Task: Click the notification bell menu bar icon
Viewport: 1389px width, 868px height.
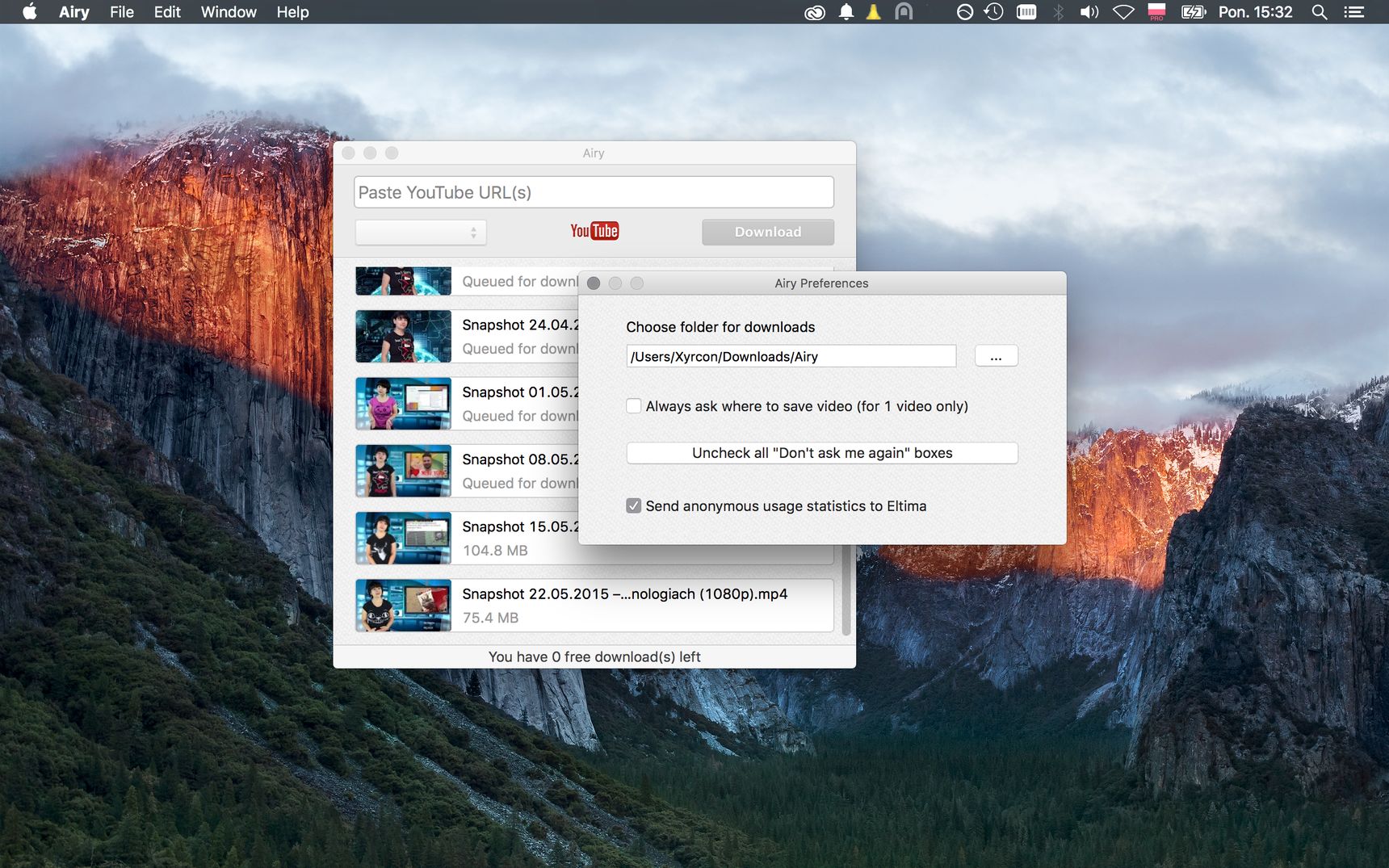Action: point(846,11)
